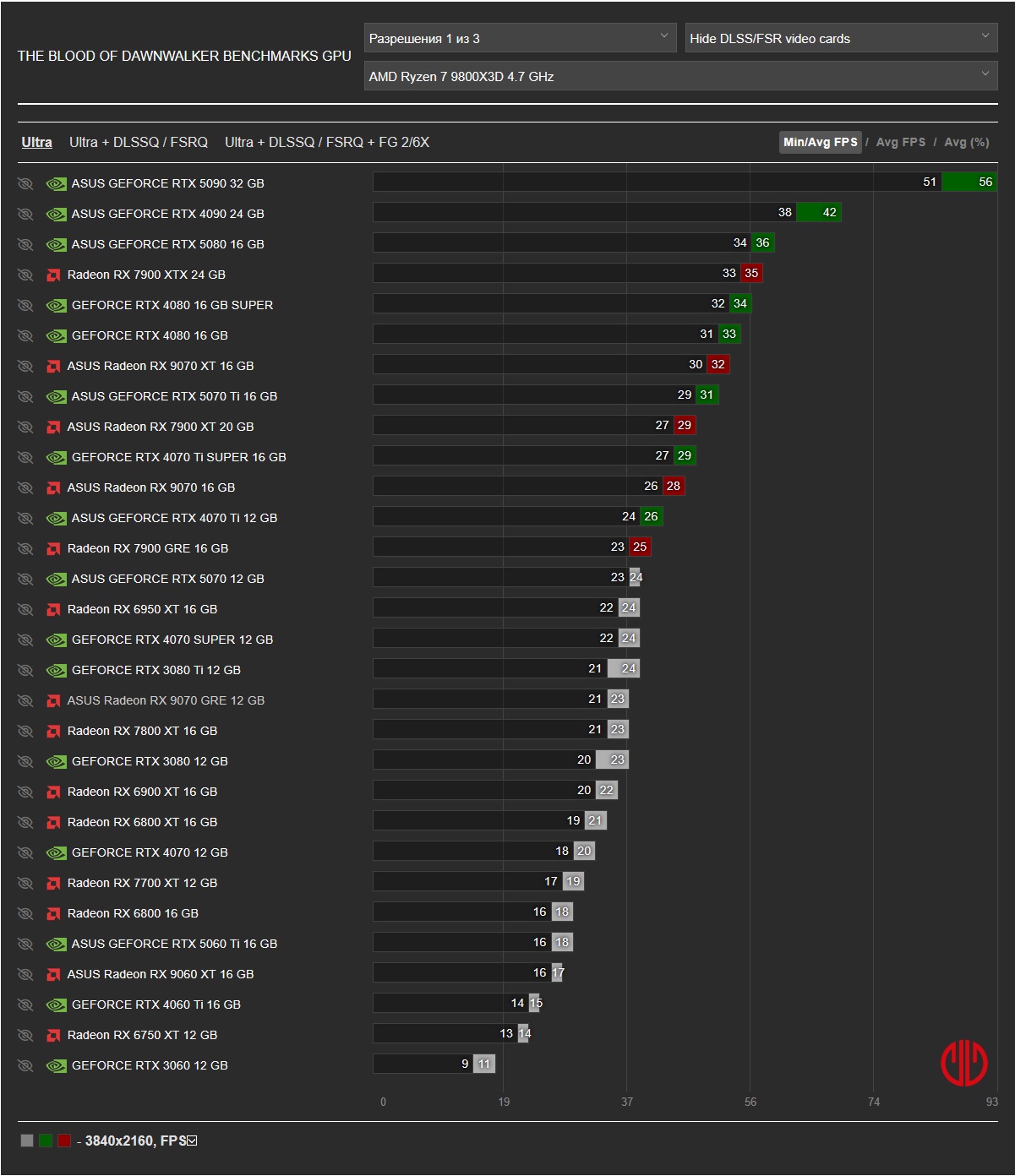Click the GEFORCE RTX 4060 Ti 16 GB label

(x=156, y=1004)
